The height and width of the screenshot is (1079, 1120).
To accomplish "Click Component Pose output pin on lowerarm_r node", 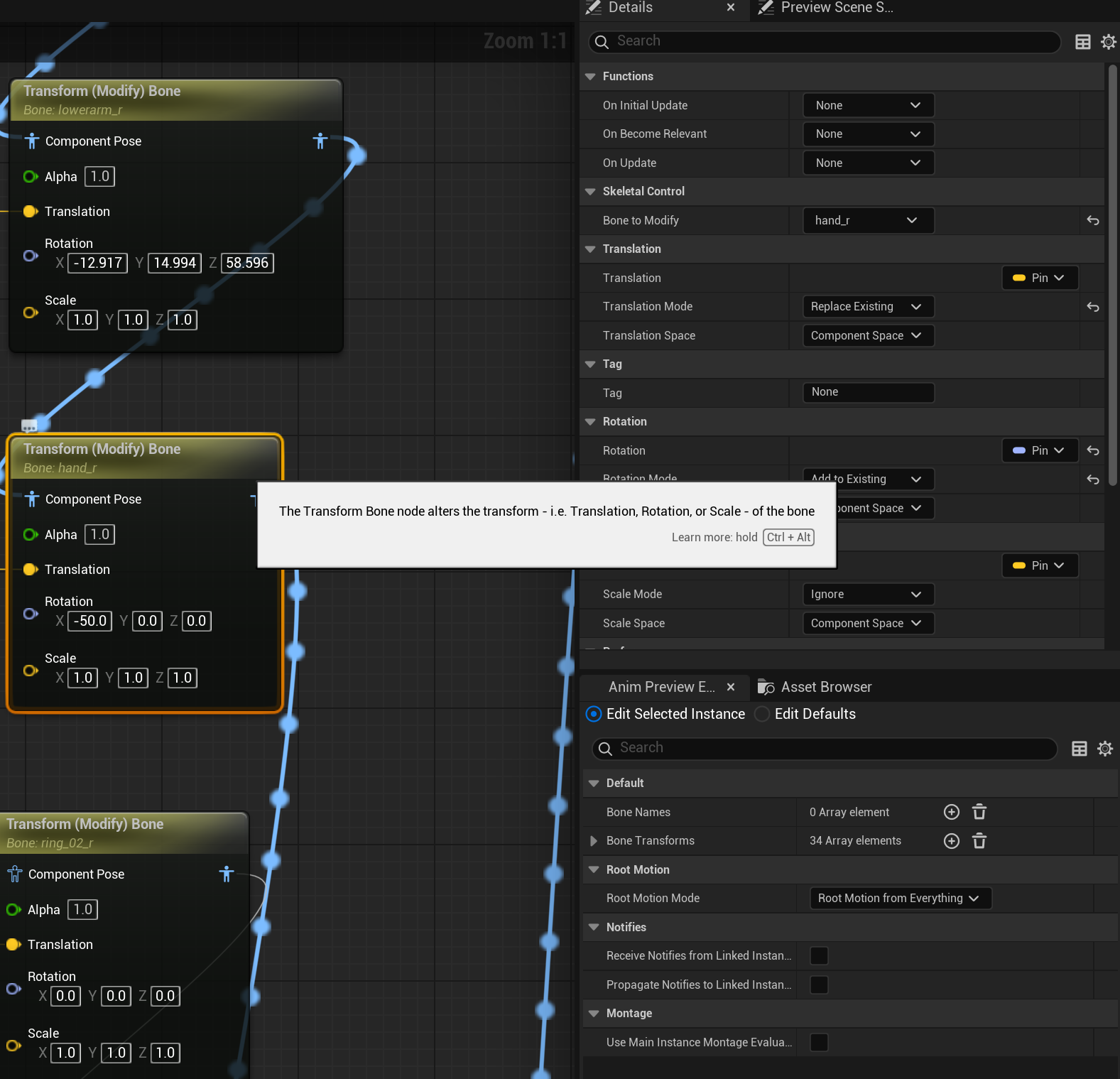I will pyautogui.click(x=320, y=141).
